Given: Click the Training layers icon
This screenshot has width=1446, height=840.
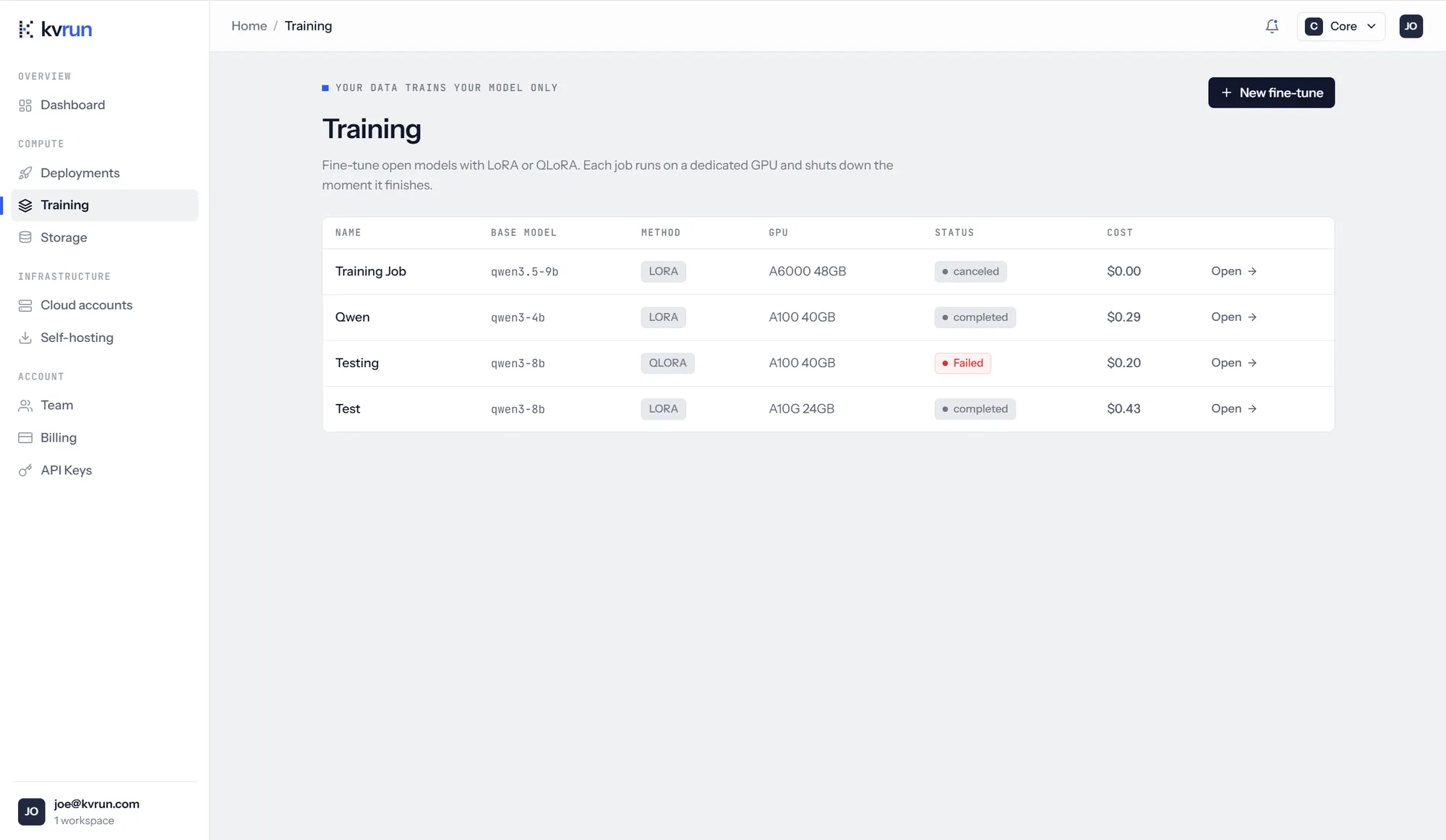Looking at the screenshot, I should pyautogui.click(x=25, y=205).
